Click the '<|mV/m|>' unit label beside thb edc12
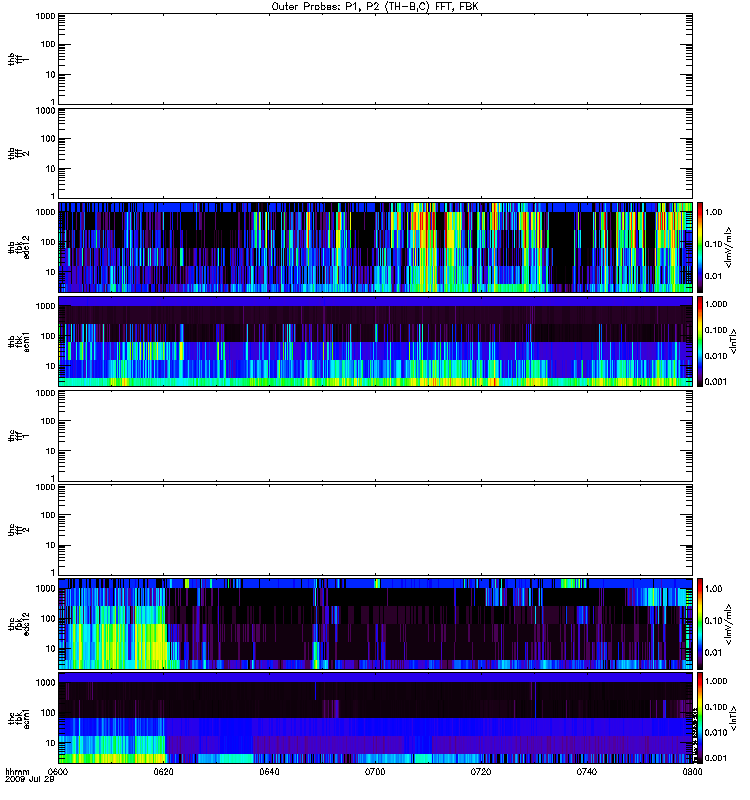The image size is (750, 800). [x=729, y=247]
